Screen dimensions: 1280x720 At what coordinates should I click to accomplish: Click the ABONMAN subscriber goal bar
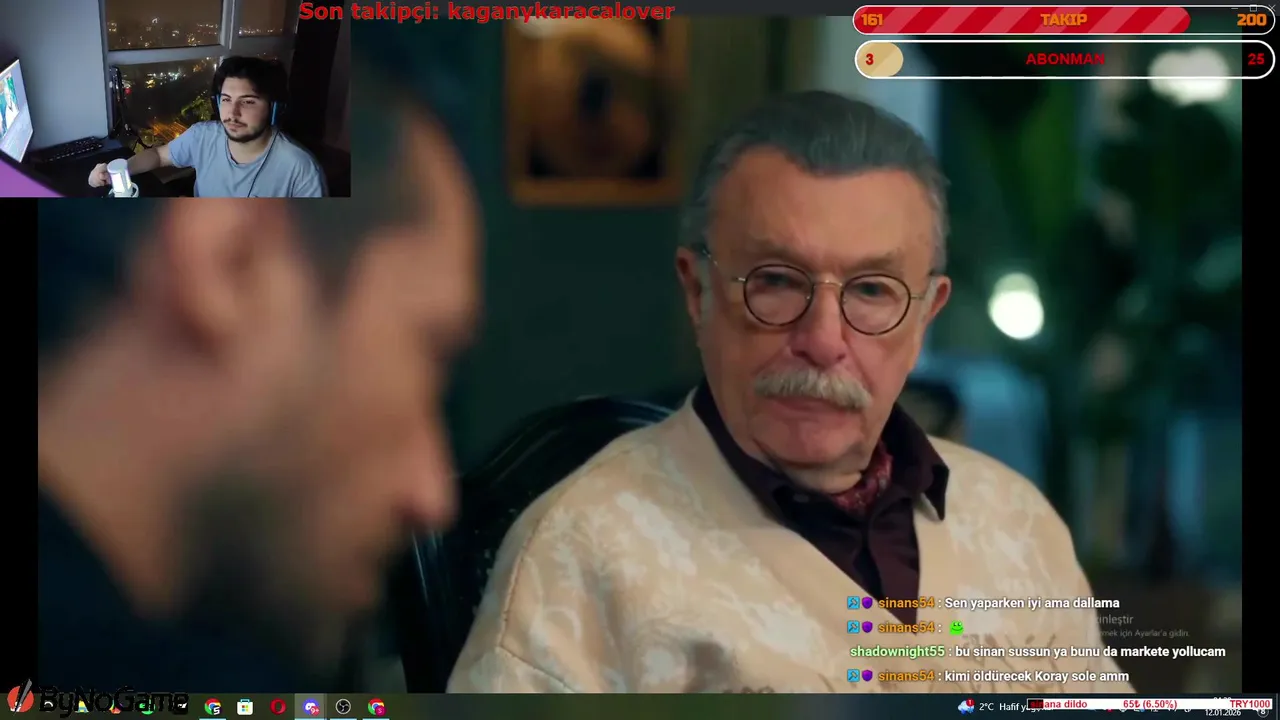(1064, 59)
